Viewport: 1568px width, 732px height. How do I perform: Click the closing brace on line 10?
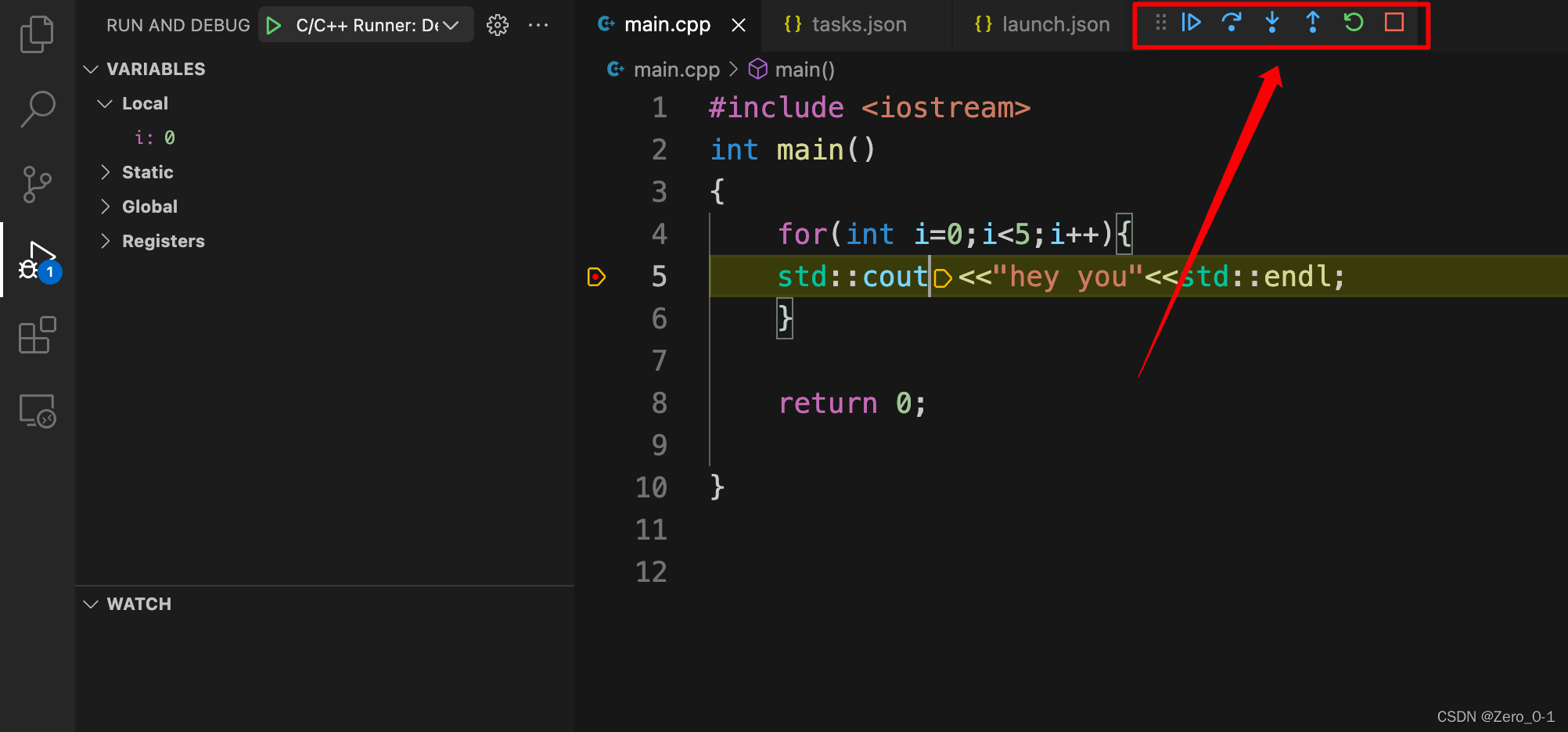pos(717,487)
